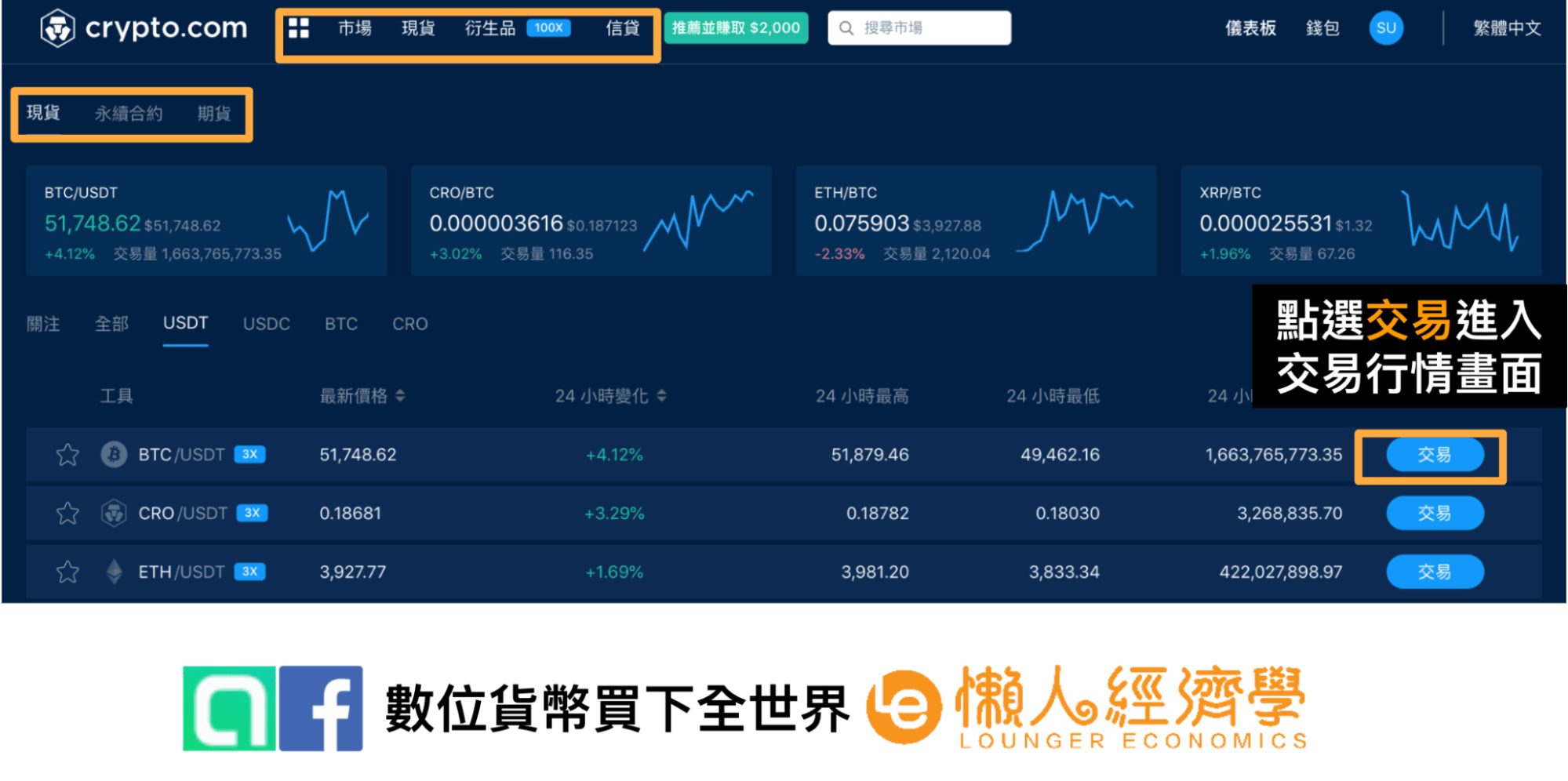Select the 全部 markets tab
The height and width of the screenshot is (781, 1568).
[111, 324]
